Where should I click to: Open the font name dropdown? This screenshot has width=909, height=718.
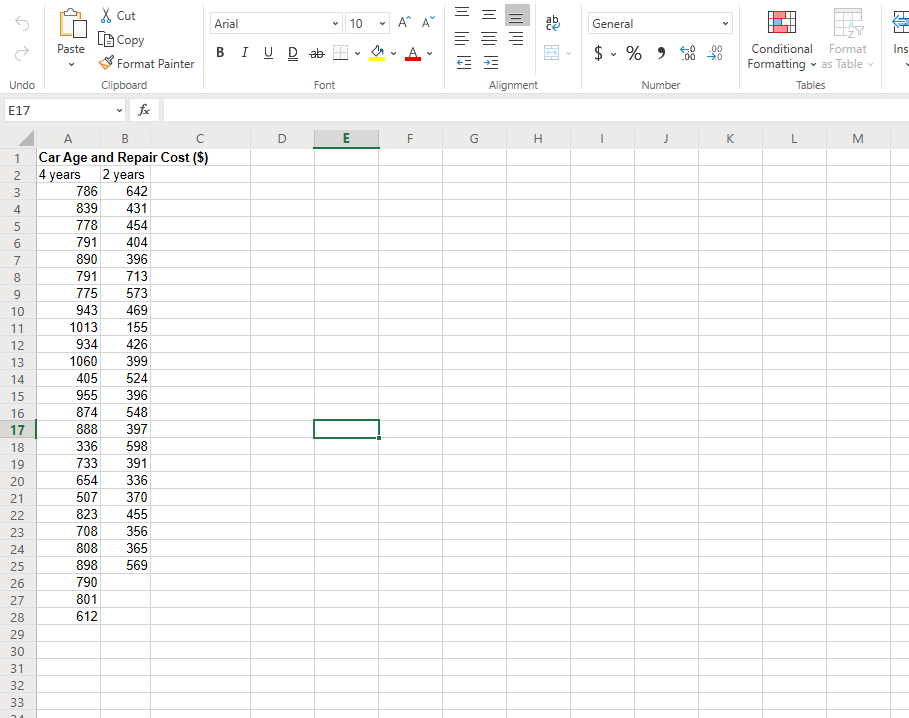point(334,22)
